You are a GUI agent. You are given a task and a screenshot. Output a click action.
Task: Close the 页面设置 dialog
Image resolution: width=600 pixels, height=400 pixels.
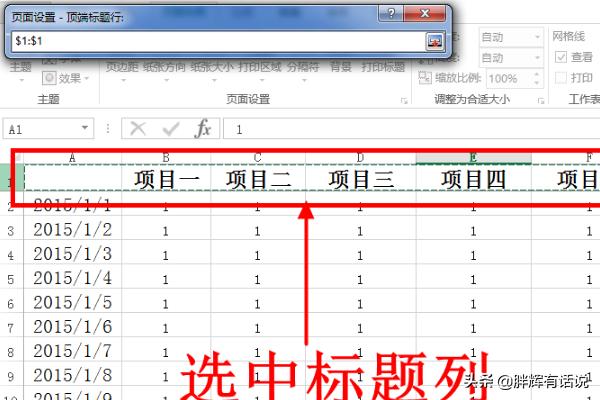424,13
